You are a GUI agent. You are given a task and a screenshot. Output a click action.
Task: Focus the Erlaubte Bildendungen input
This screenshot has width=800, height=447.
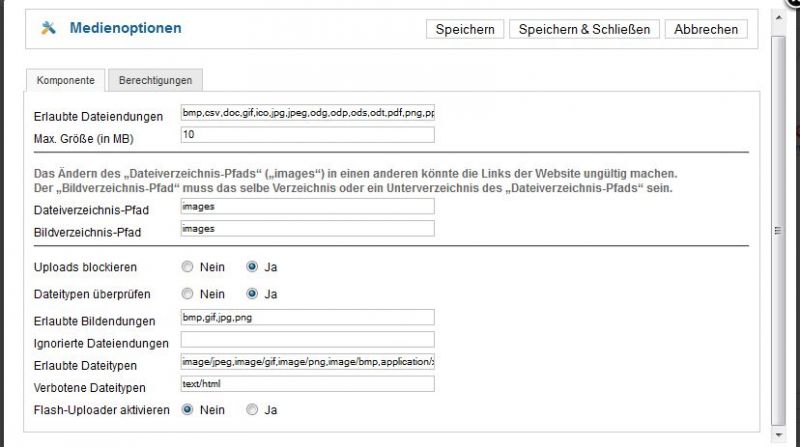(x=307, y=319)
